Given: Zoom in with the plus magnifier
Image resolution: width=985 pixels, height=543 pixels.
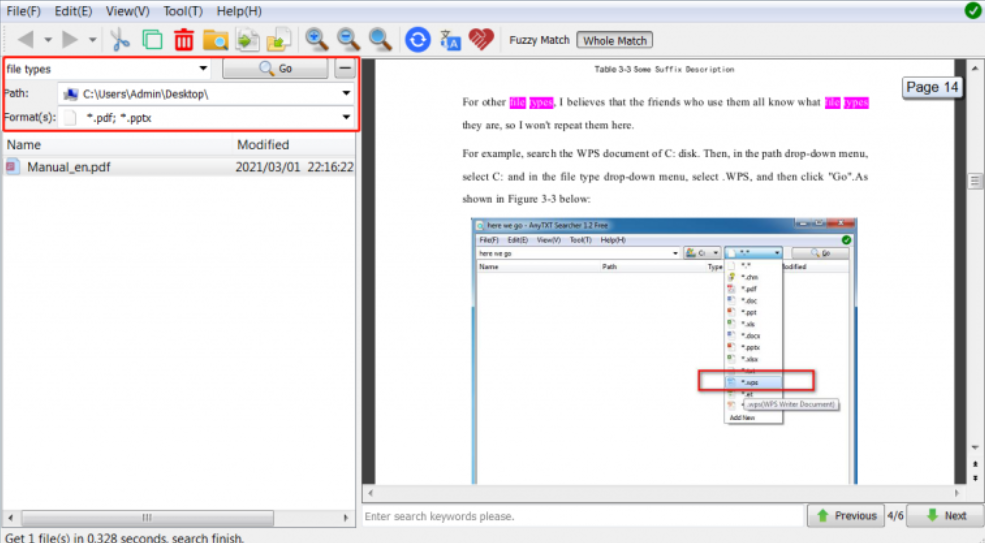Looking at the screenshot, I should [x=317, y=40].
